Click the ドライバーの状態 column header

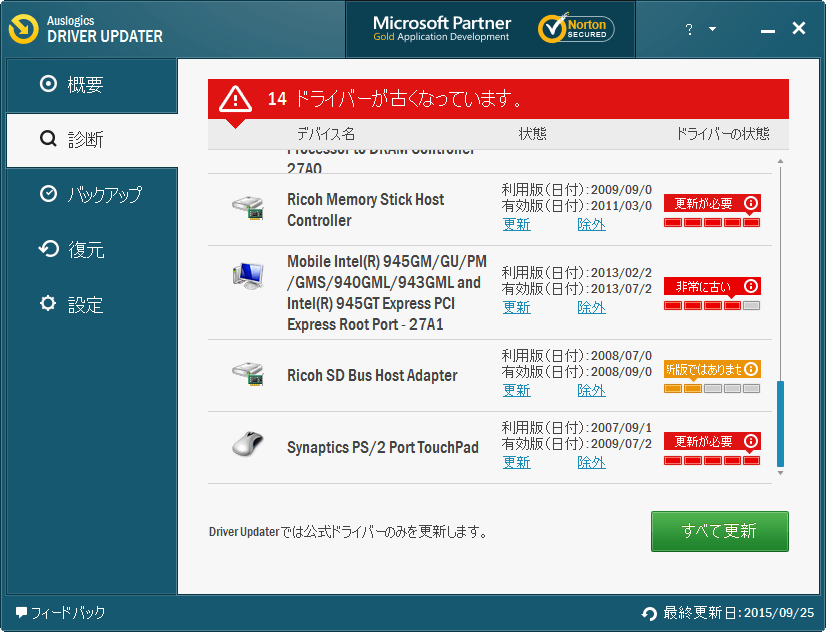tap(723, 134)
